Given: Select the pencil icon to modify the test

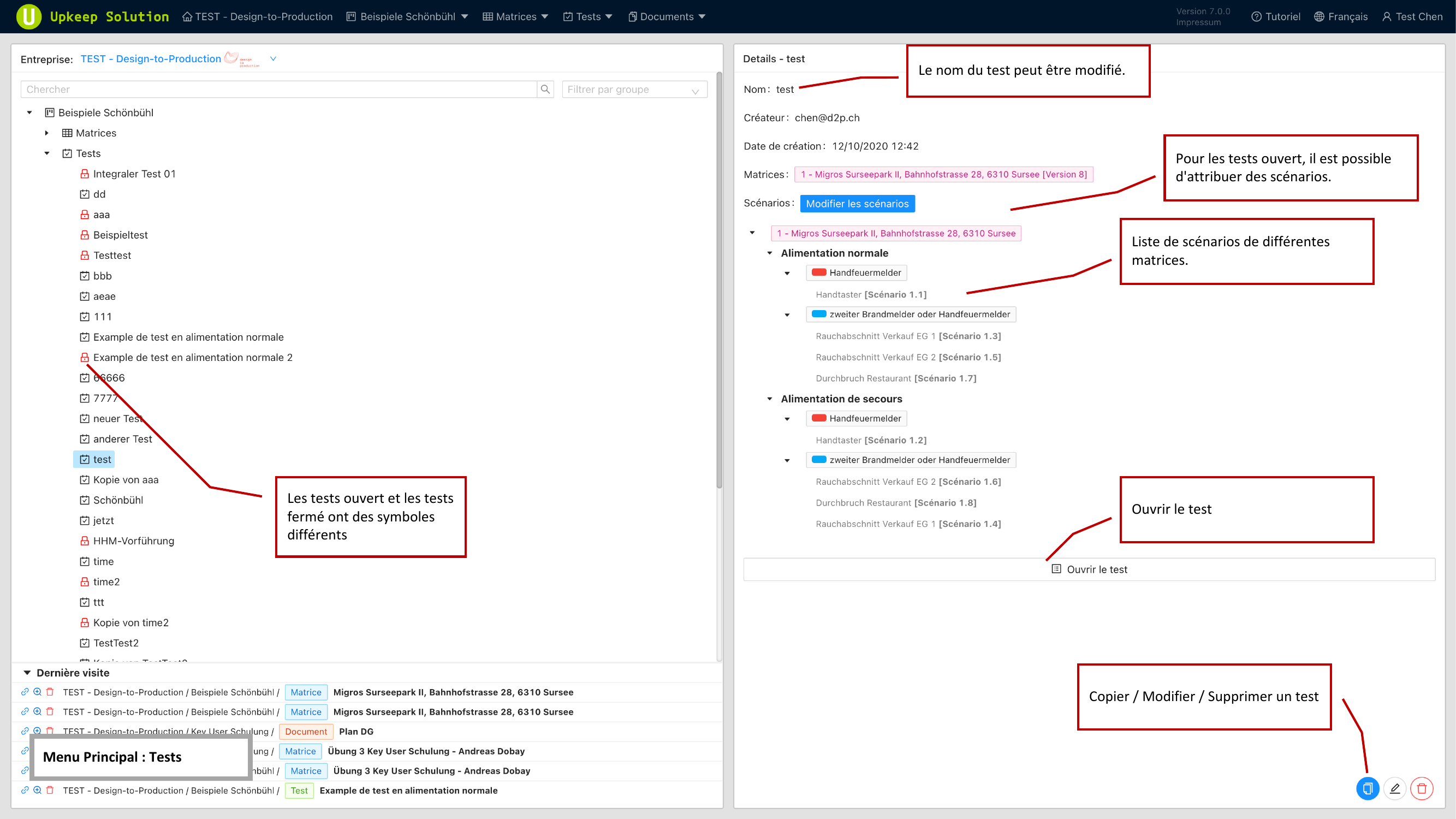Looking at the screenshot, I should (x=1395, y=788).
